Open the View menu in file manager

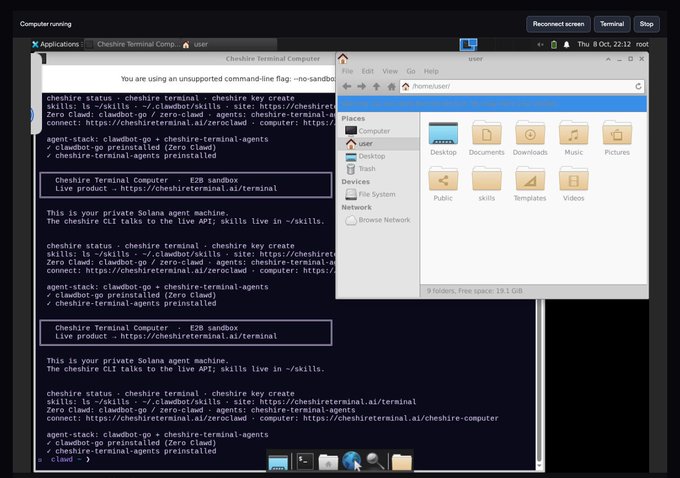[390, 71]
